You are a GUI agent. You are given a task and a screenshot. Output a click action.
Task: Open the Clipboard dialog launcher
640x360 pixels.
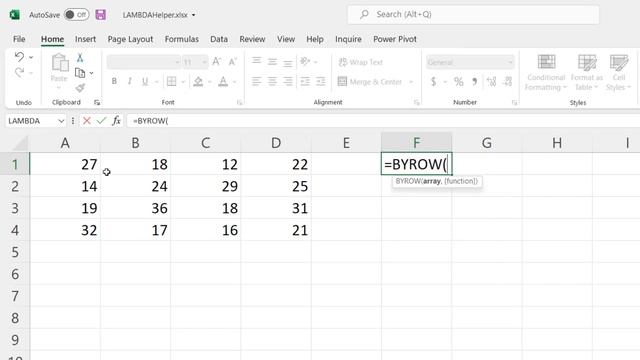point(97,102)
